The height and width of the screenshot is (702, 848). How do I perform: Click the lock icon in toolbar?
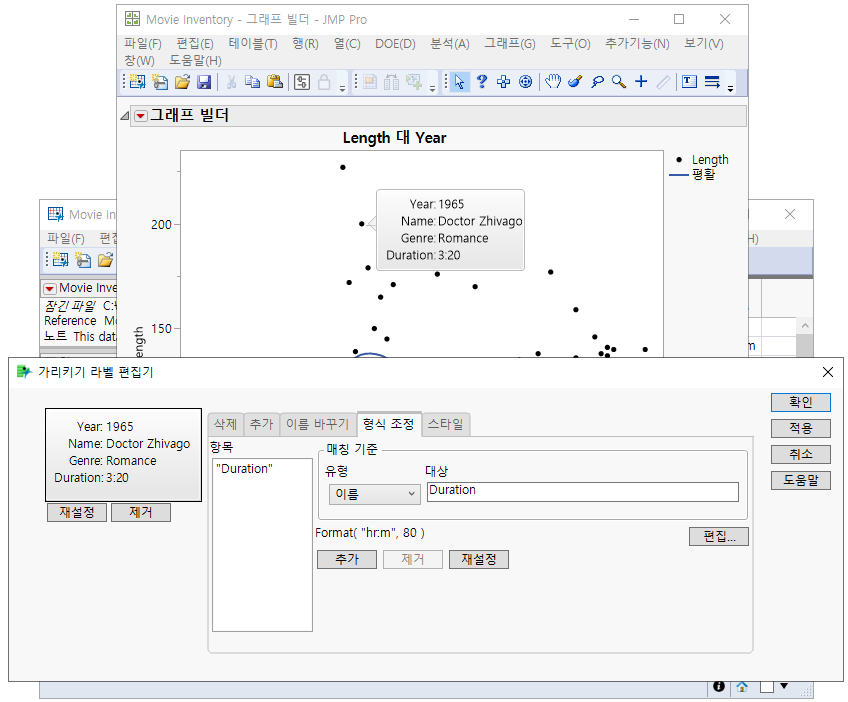coord(324,82)
